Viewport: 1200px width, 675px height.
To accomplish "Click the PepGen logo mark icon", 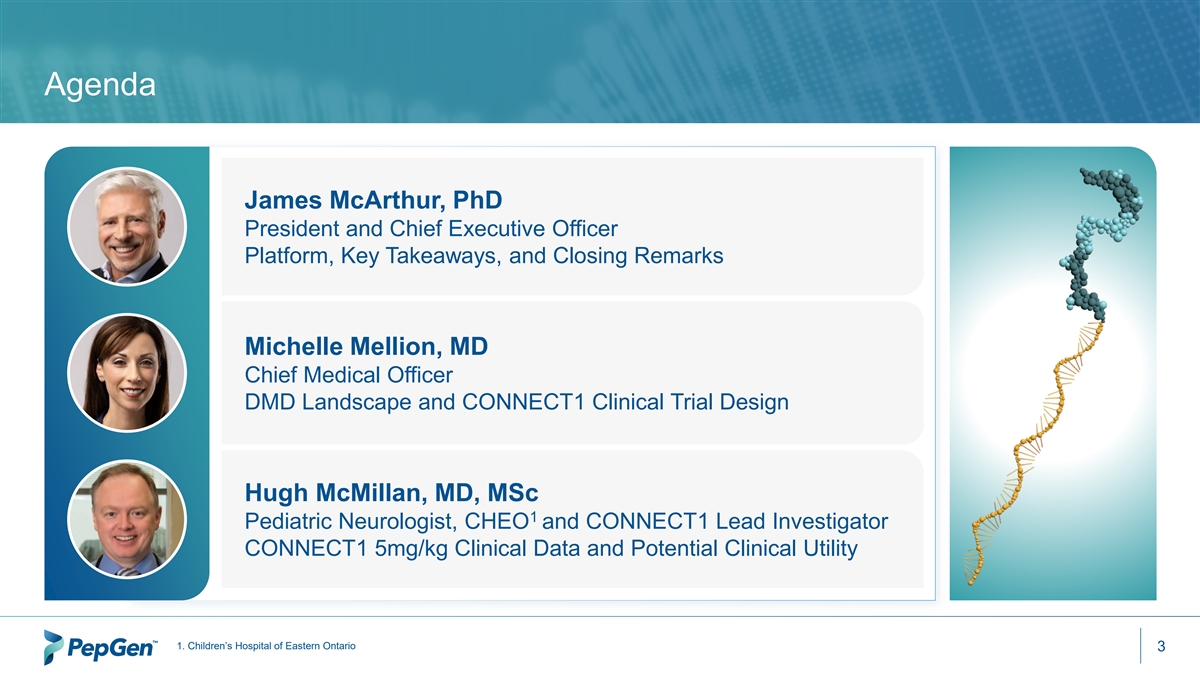I will (54, 647).
